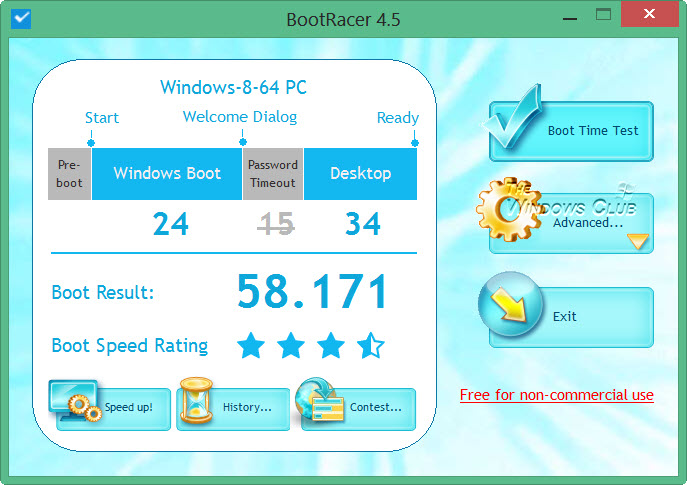Click the hourglass History icon
Screen dimensions: 687x485
[x=196, y=400]
